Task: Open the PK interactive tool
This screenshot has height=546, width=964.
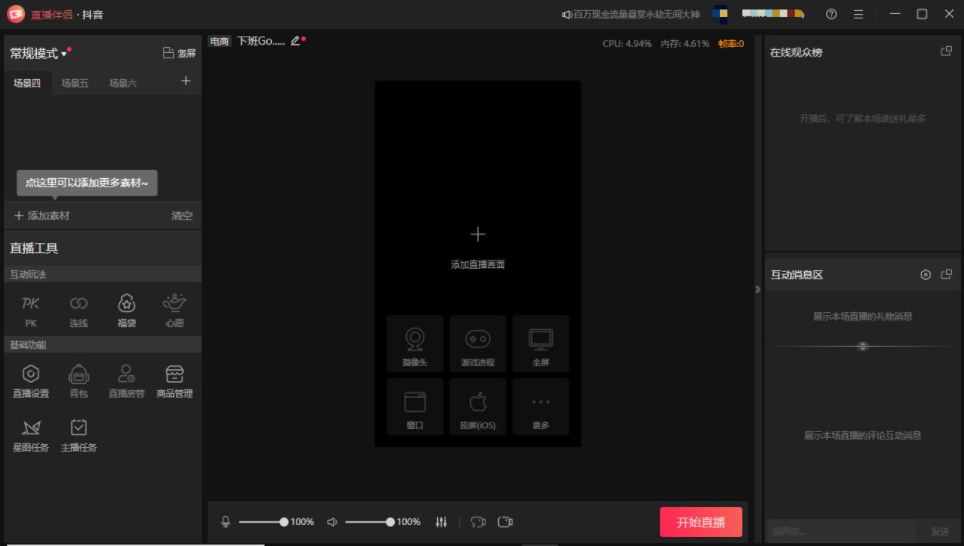Action: tap(31, 309)
